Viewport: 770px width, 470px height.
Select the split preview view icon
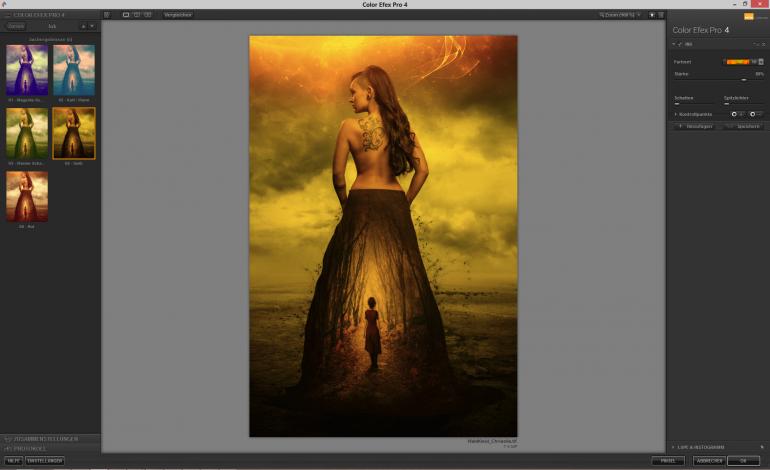(137, 15)
